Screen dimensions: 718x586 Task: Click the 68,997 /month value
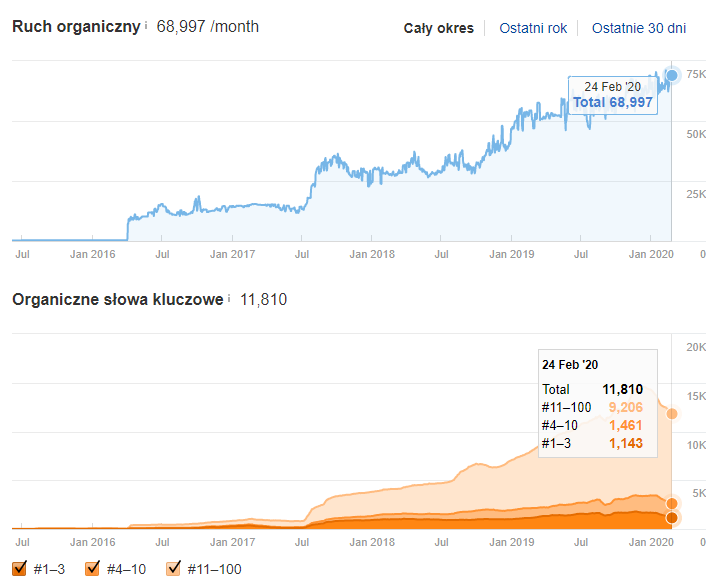point(207,27)
